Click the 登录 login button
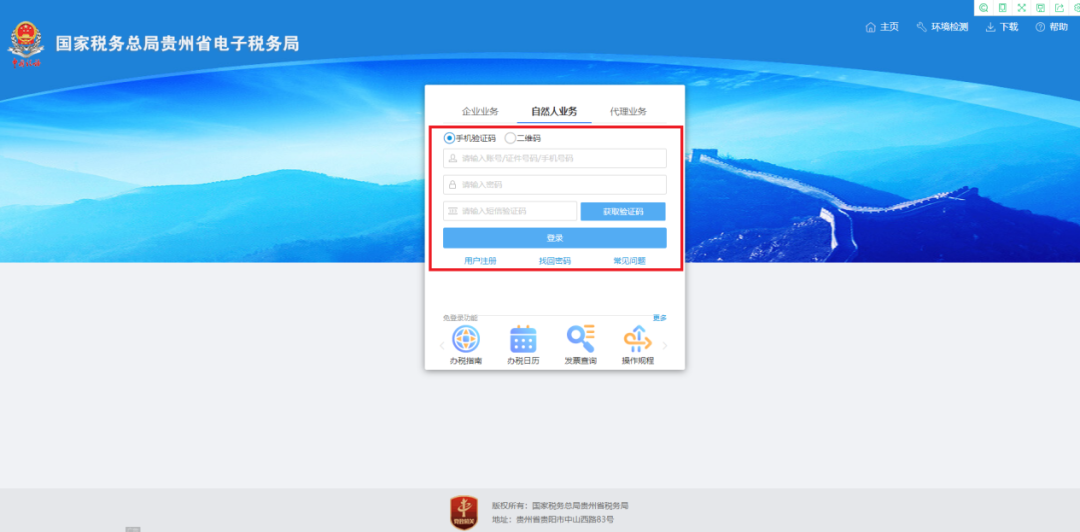Image resolution: width=1080 pixels, height=532 pixels. click(554, 238)
